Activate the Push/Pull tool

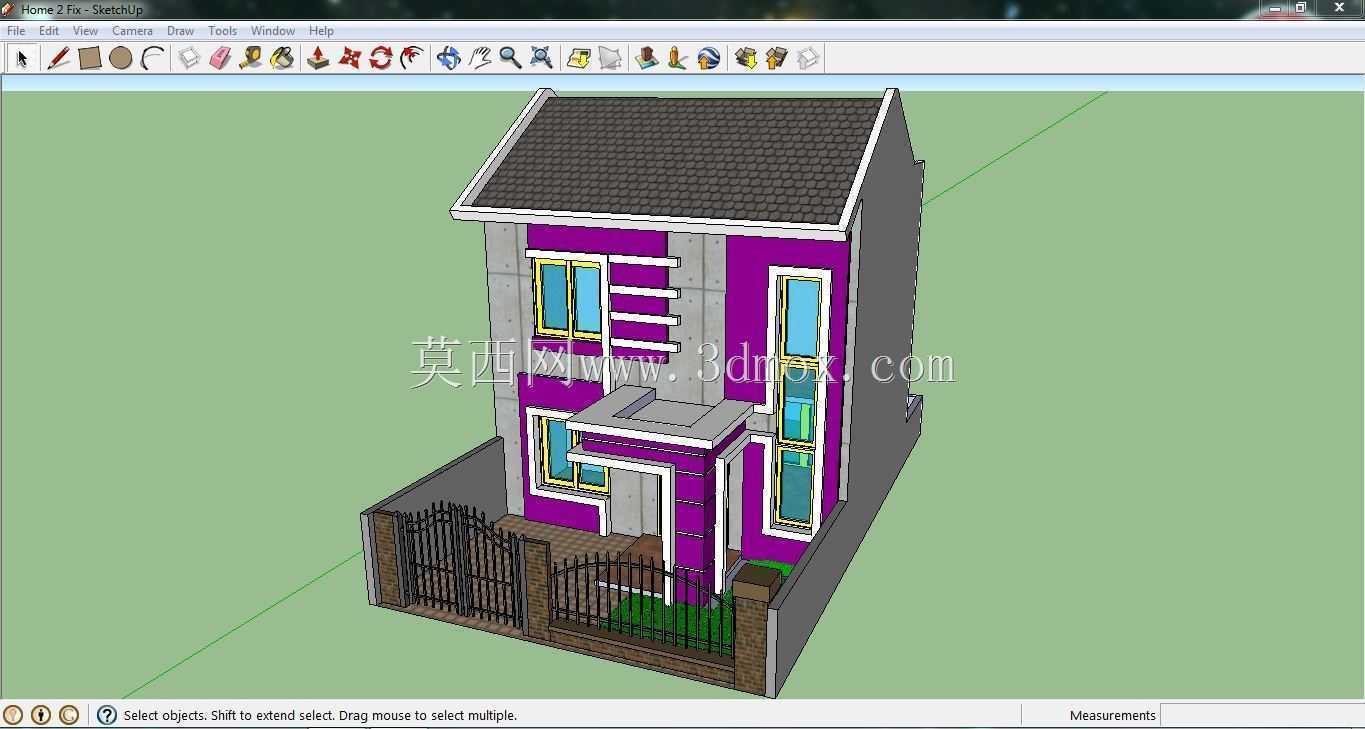(x=318, y=58)
